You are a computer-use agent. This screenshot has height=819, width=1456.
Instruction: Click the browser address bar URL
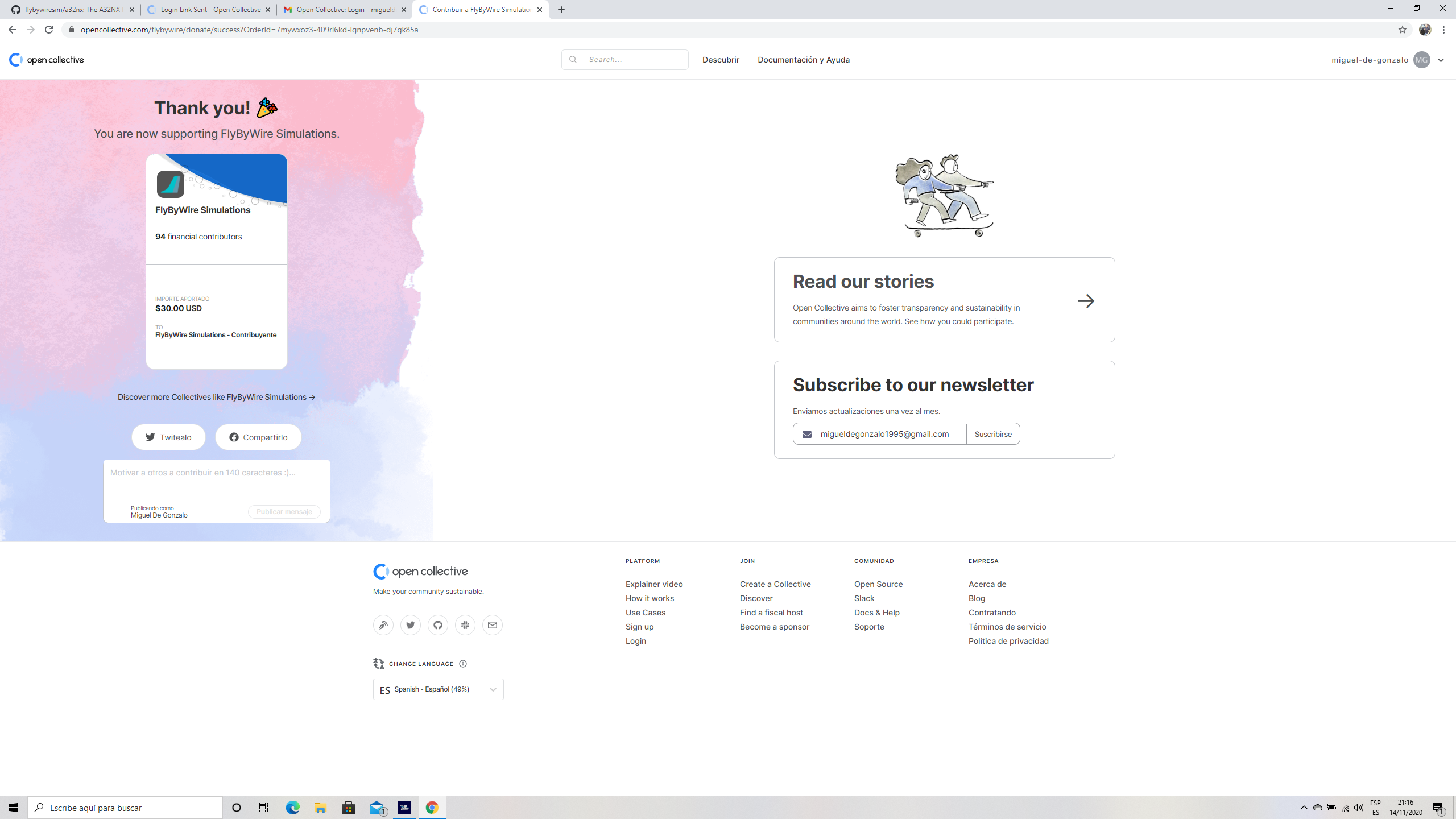click(x=249, y=30)
